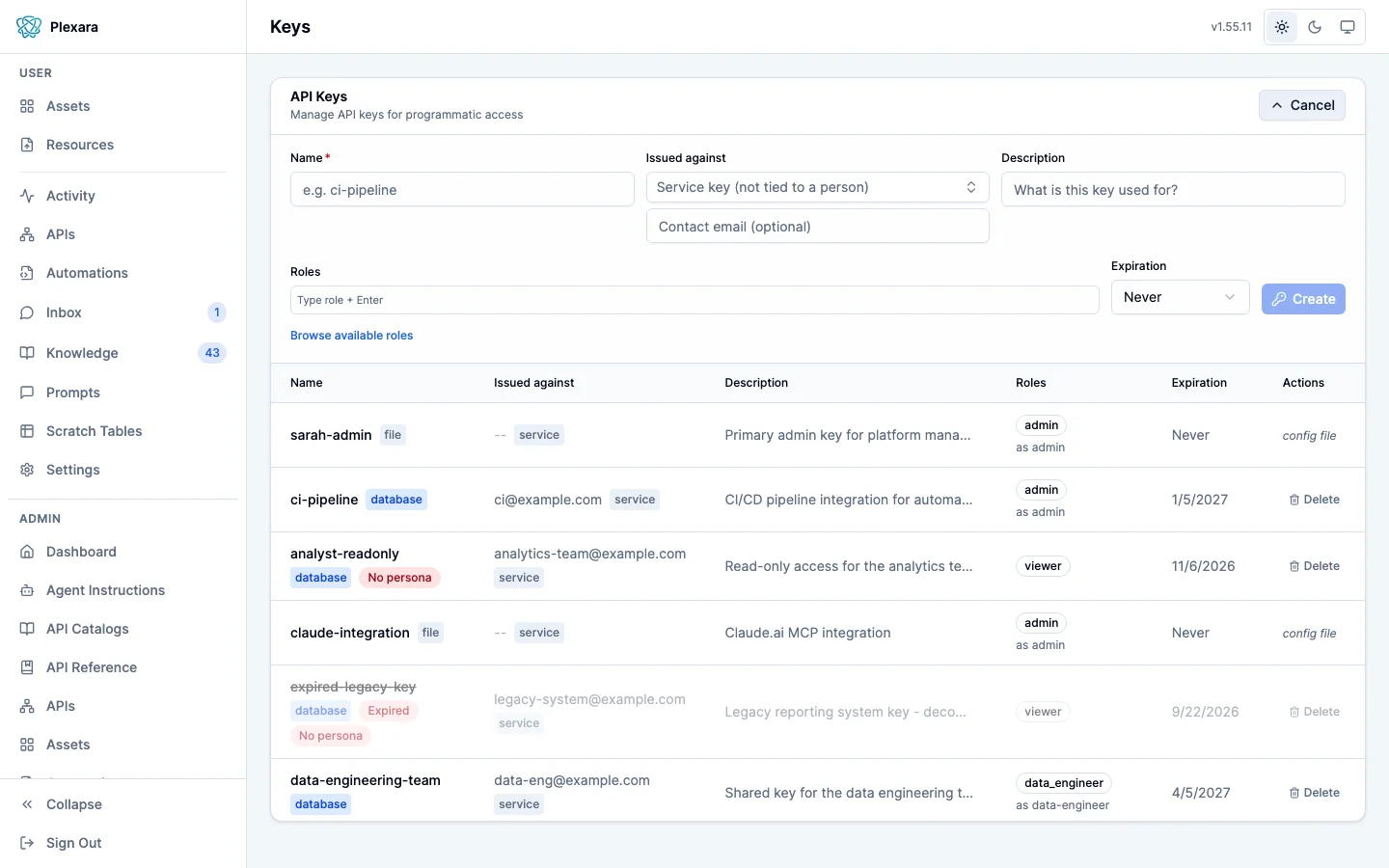Click the Sign Out button
This screenshot has width=1389, height=868.
pos(123,843)
